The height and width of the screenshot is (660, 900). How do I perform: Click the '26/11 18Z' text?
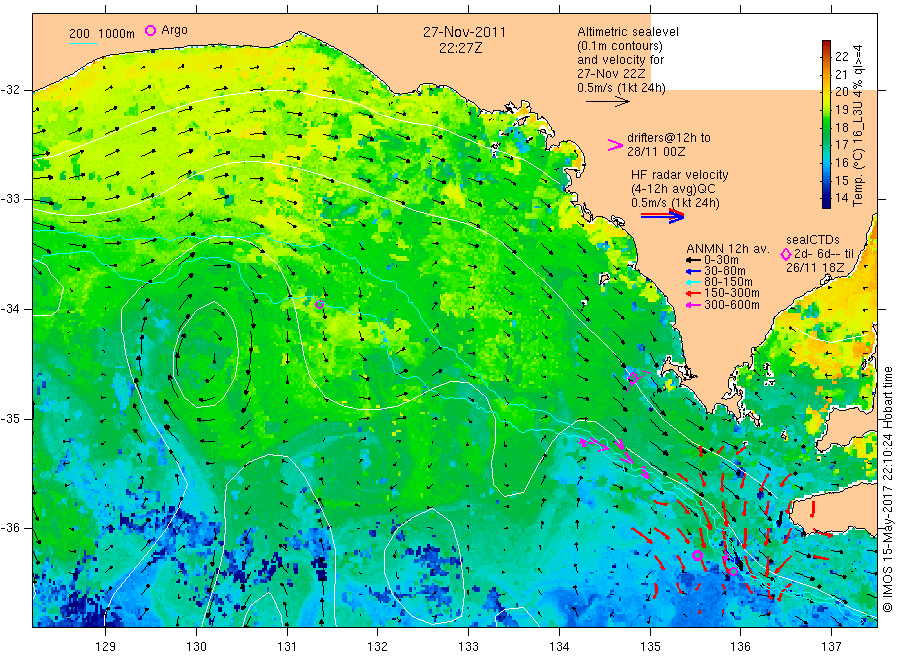tap(815, 267)
